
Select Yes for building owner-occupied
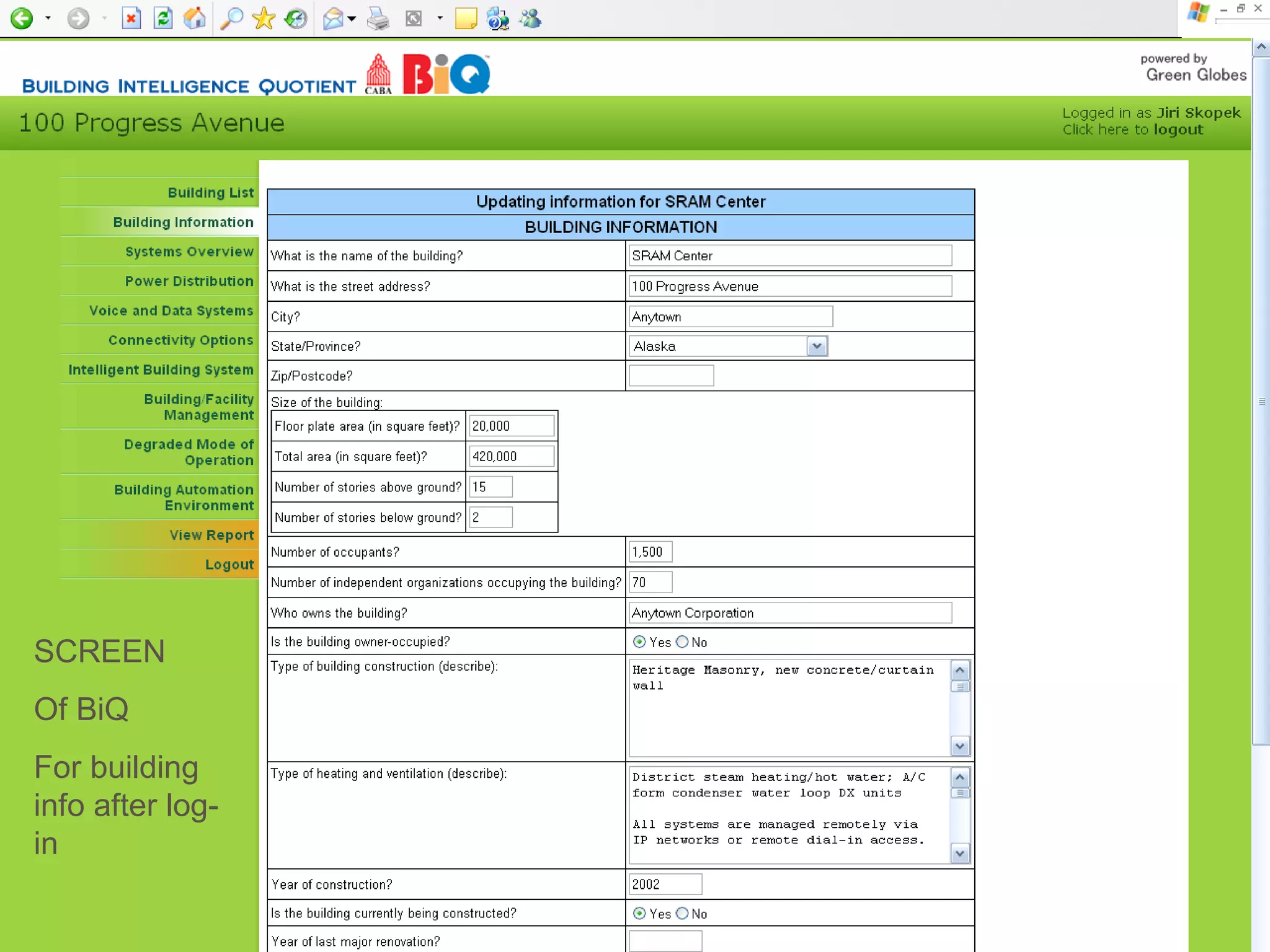[639, 641]
